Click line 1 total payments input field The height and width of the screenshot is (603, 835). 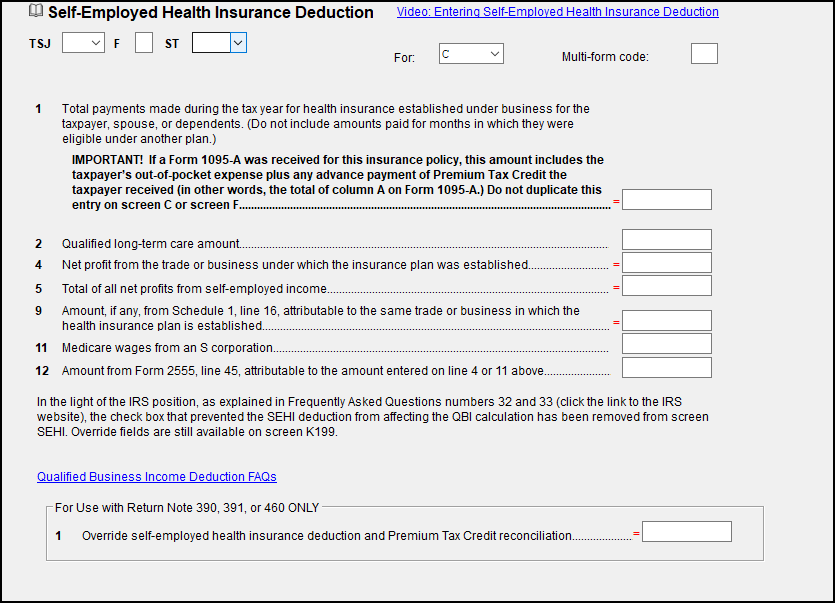coord(667,200)
